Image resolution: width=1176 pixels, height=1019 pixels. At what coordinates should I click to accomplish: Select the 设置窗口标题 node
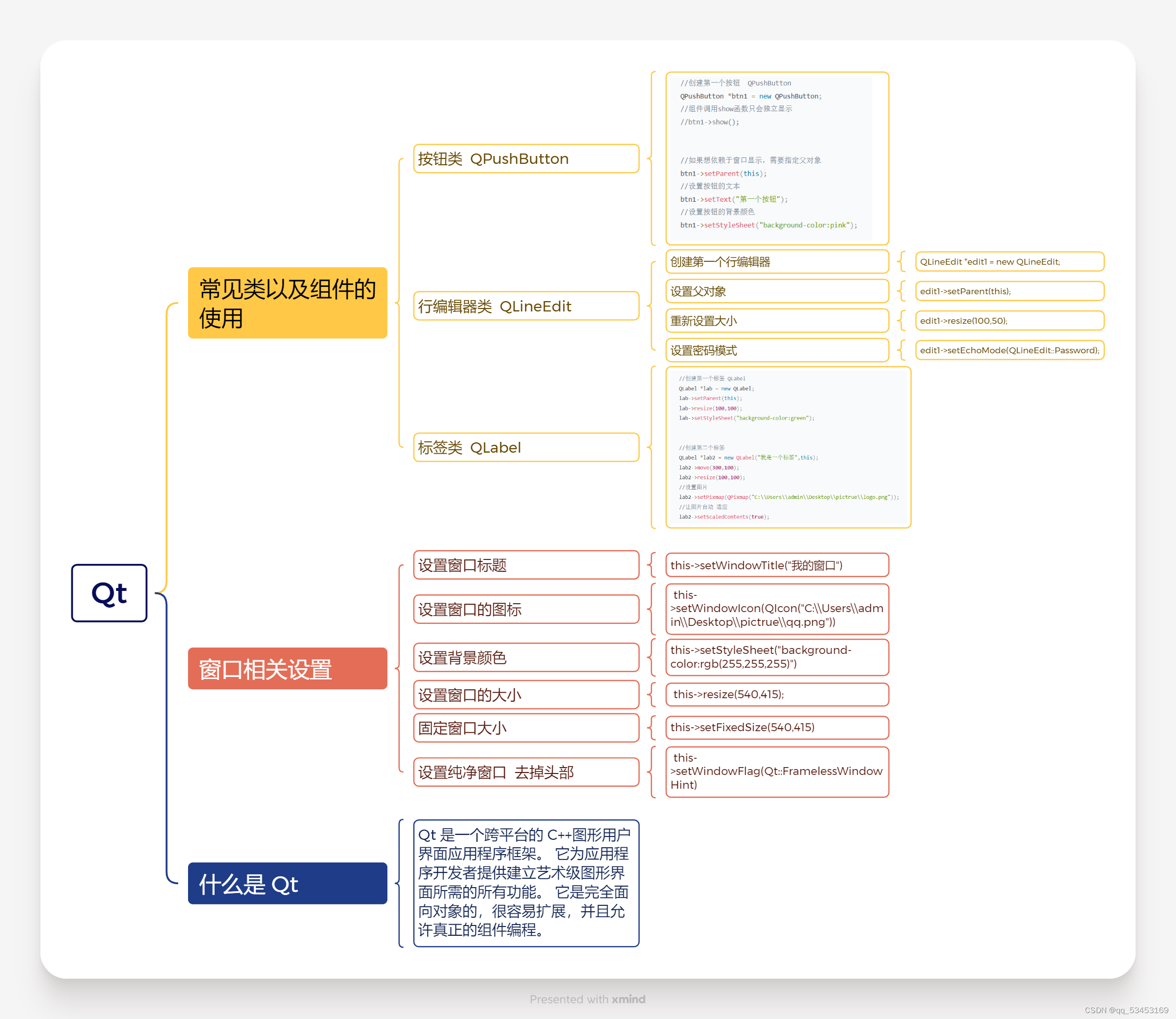pyautogui.click(x=526, y=565)
